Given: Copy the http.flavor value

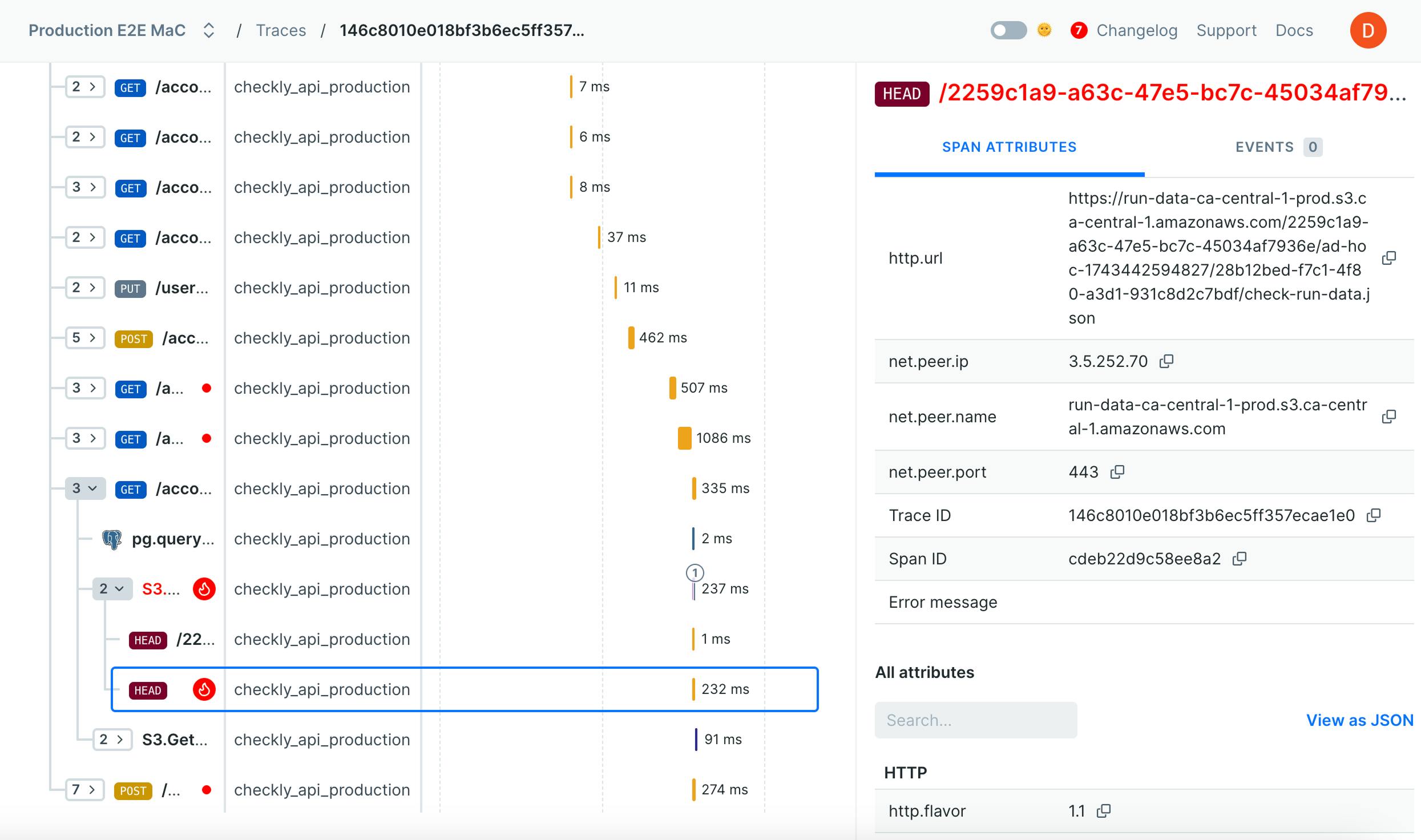Looking at the screenshot, I should 1104,811.
